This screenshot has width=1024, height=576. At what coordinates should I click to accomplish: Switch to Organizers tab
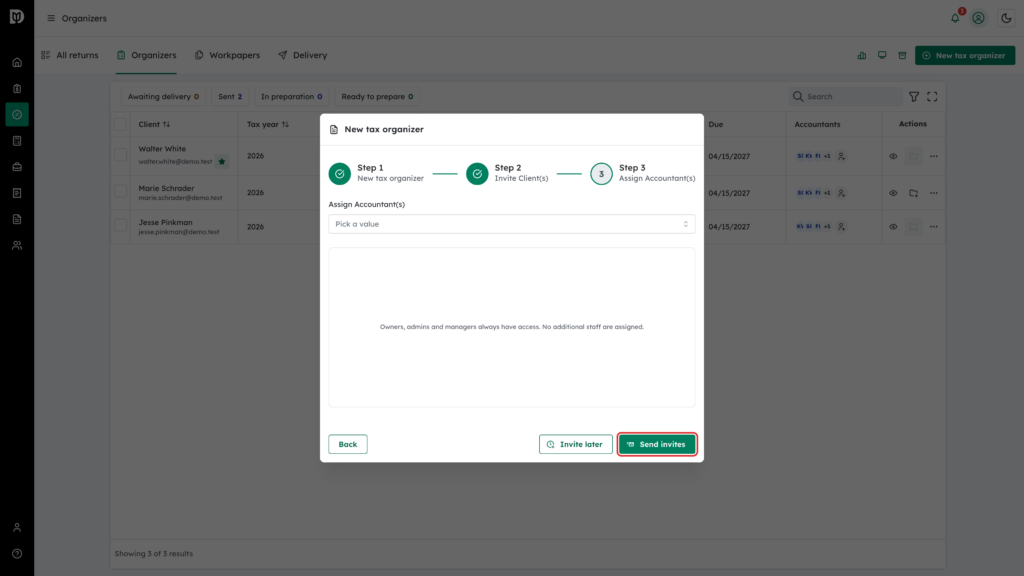click(146, 56)
